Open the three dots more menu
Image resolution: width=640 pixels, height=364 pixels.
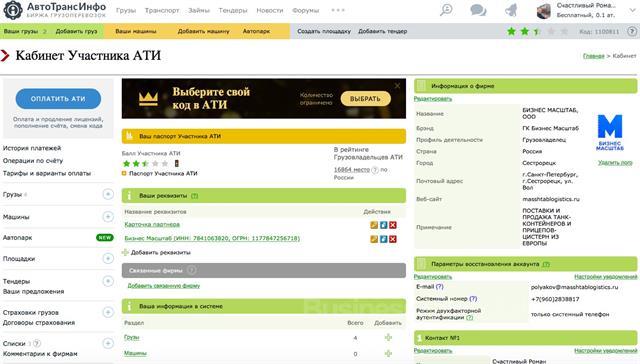(x=338, y=10)
